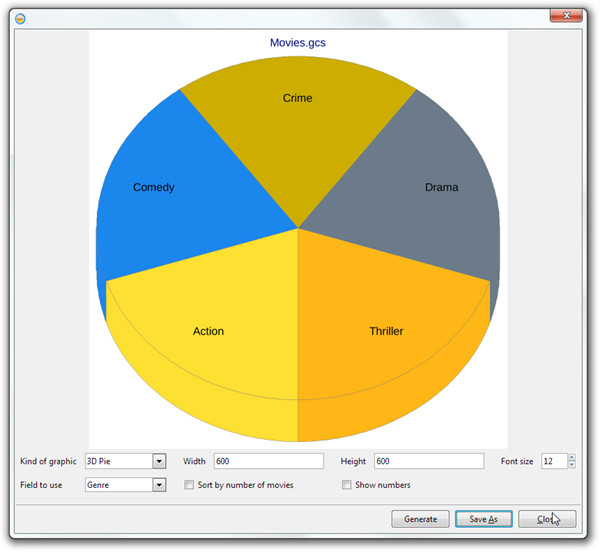Click the Movies.gcs chart title
The width and height of the screenshot is (600, 552).
tap(298, 42)
